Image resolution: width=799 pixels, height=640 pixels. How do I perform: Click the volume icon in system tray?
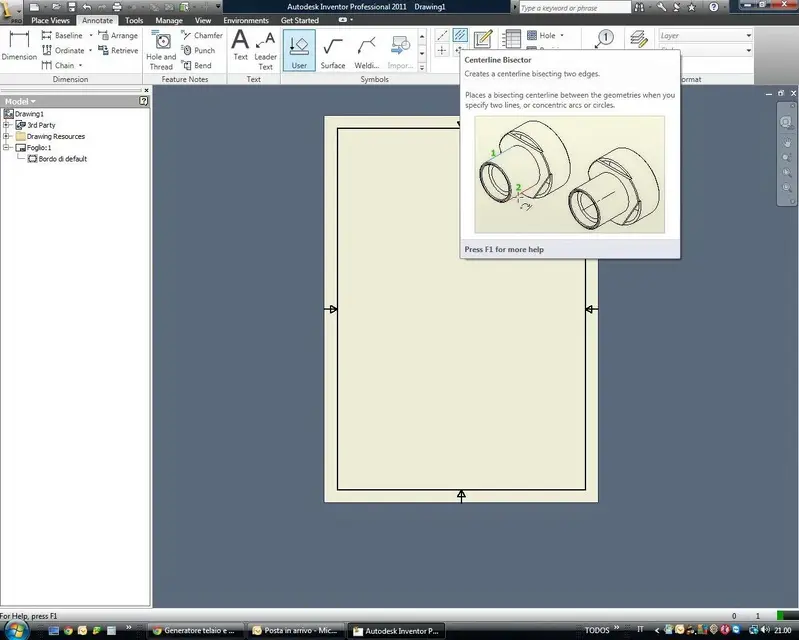[765, 630]
